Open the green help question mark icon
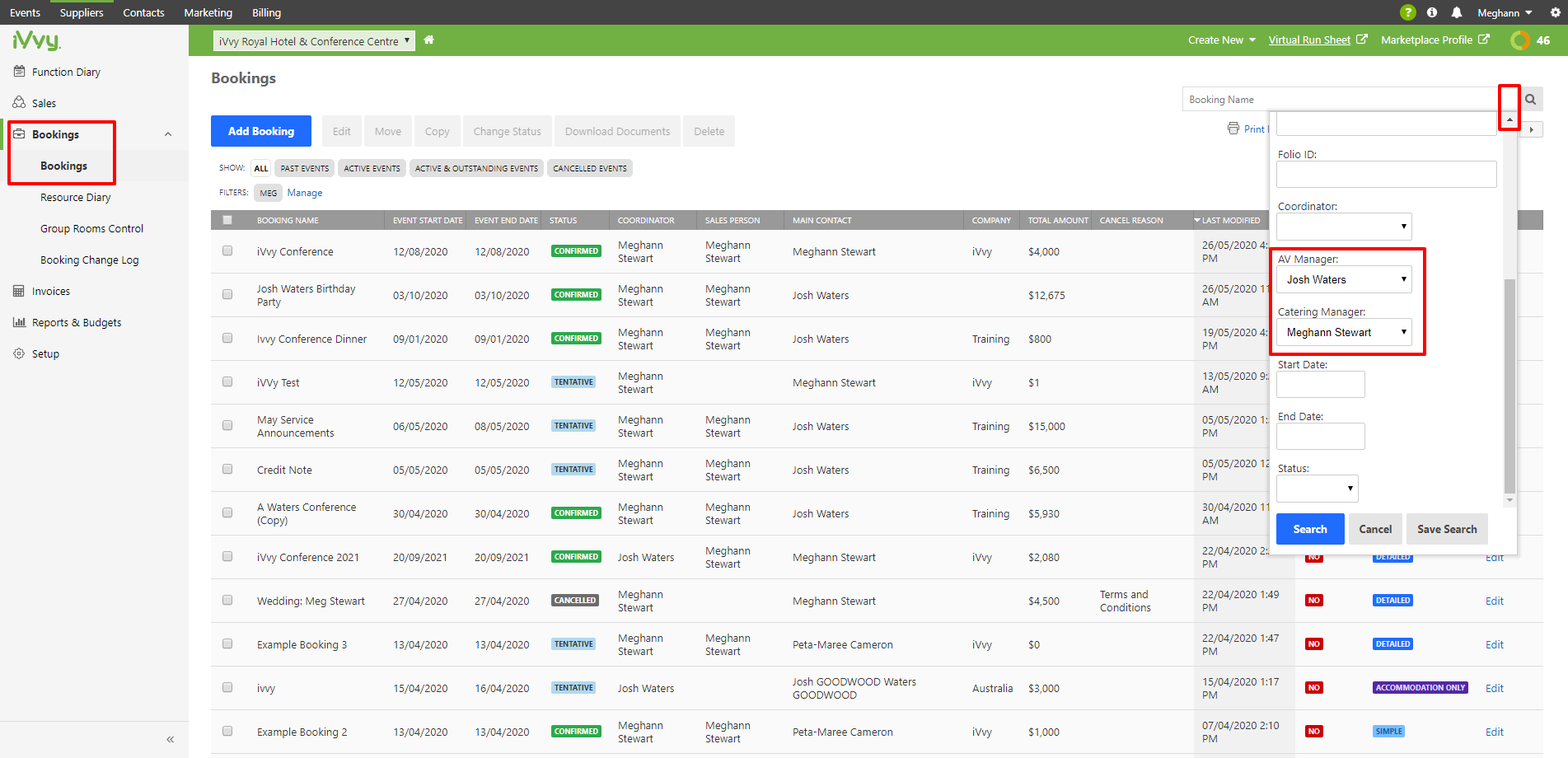1568x758 pixels. (x=1407, y=12)
